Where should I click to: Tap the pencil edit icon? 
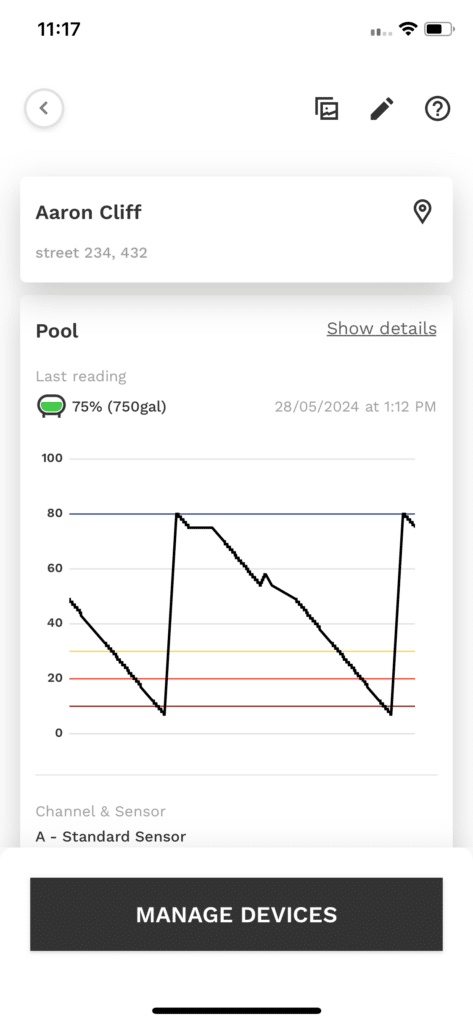[382, 109]
